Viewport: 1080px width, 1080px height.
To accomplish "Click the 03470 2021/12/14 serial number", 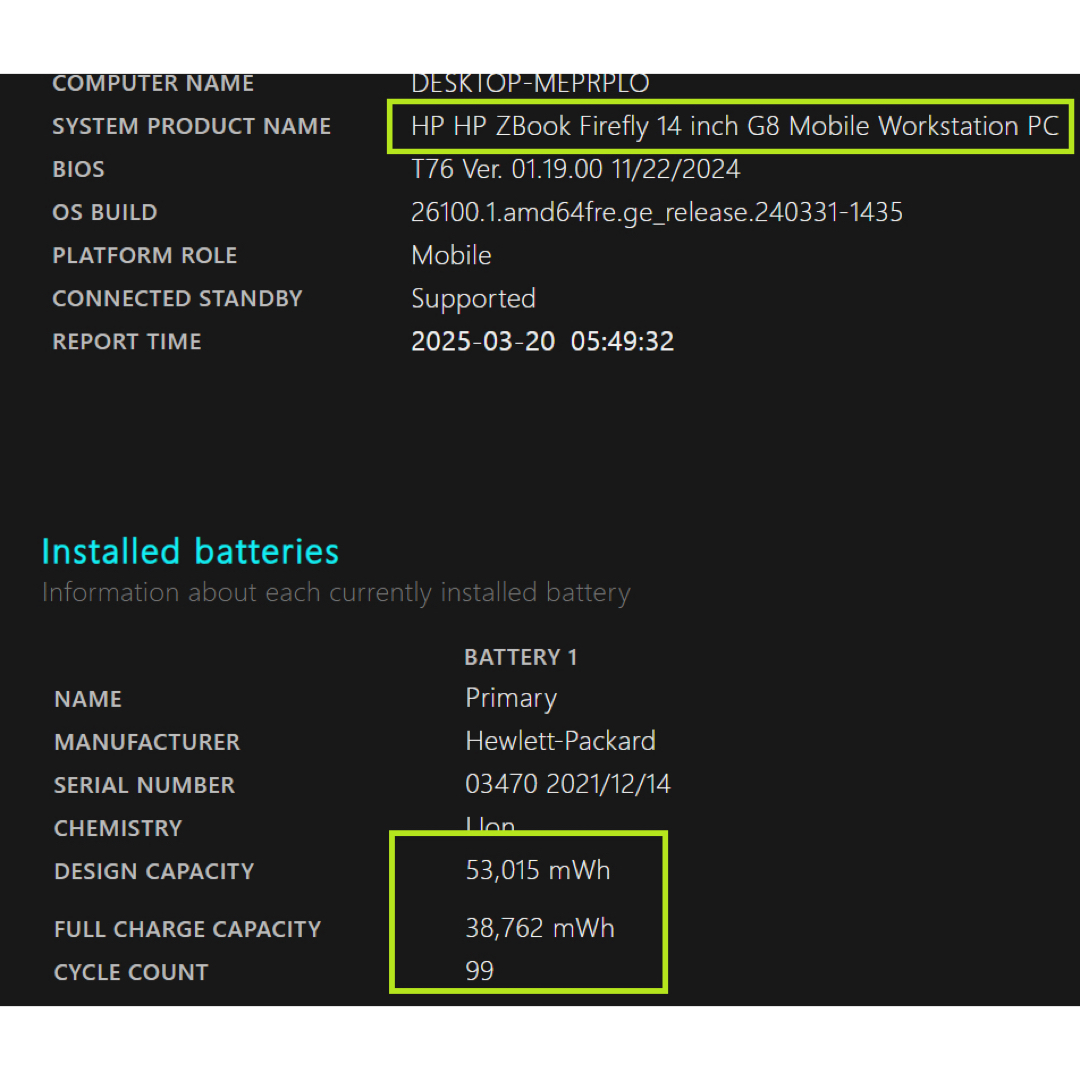I will click(568, 785).
